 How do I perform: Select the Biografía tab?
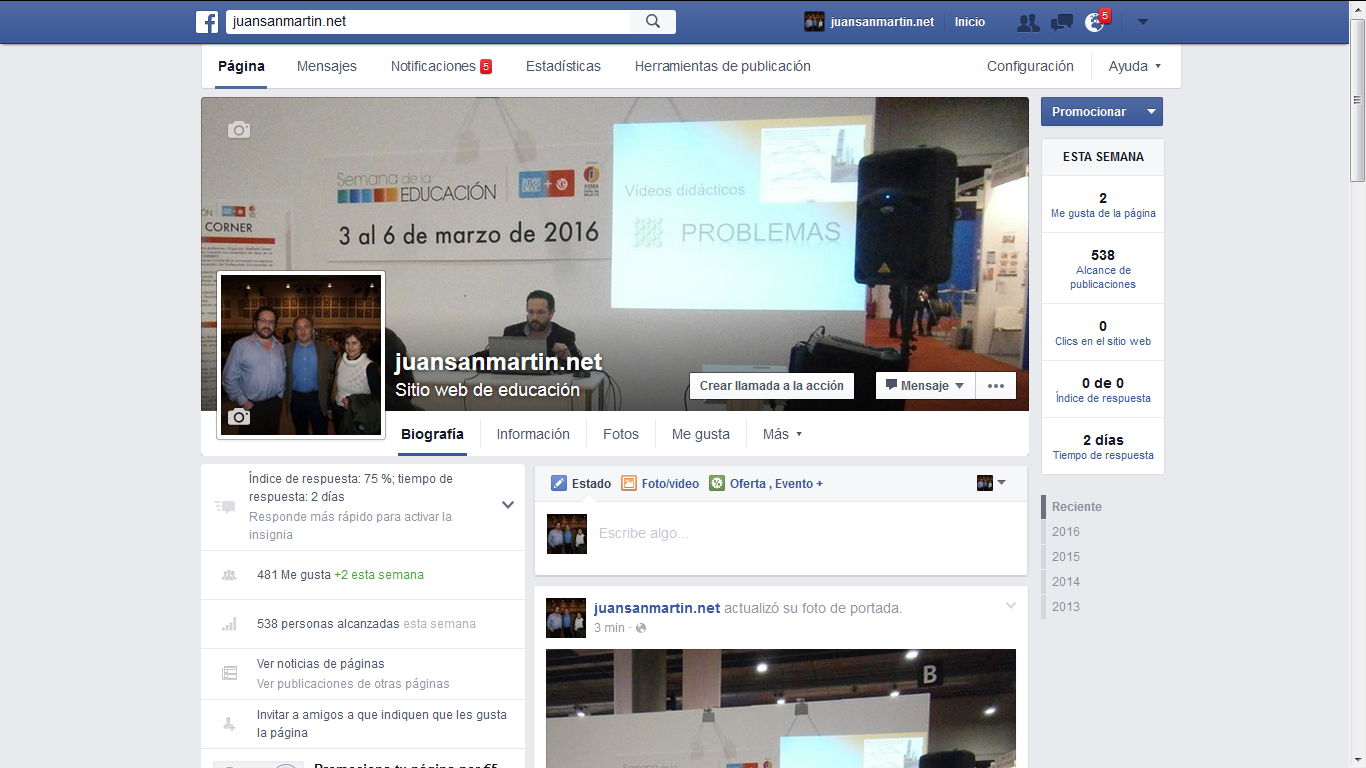(432, 434)
